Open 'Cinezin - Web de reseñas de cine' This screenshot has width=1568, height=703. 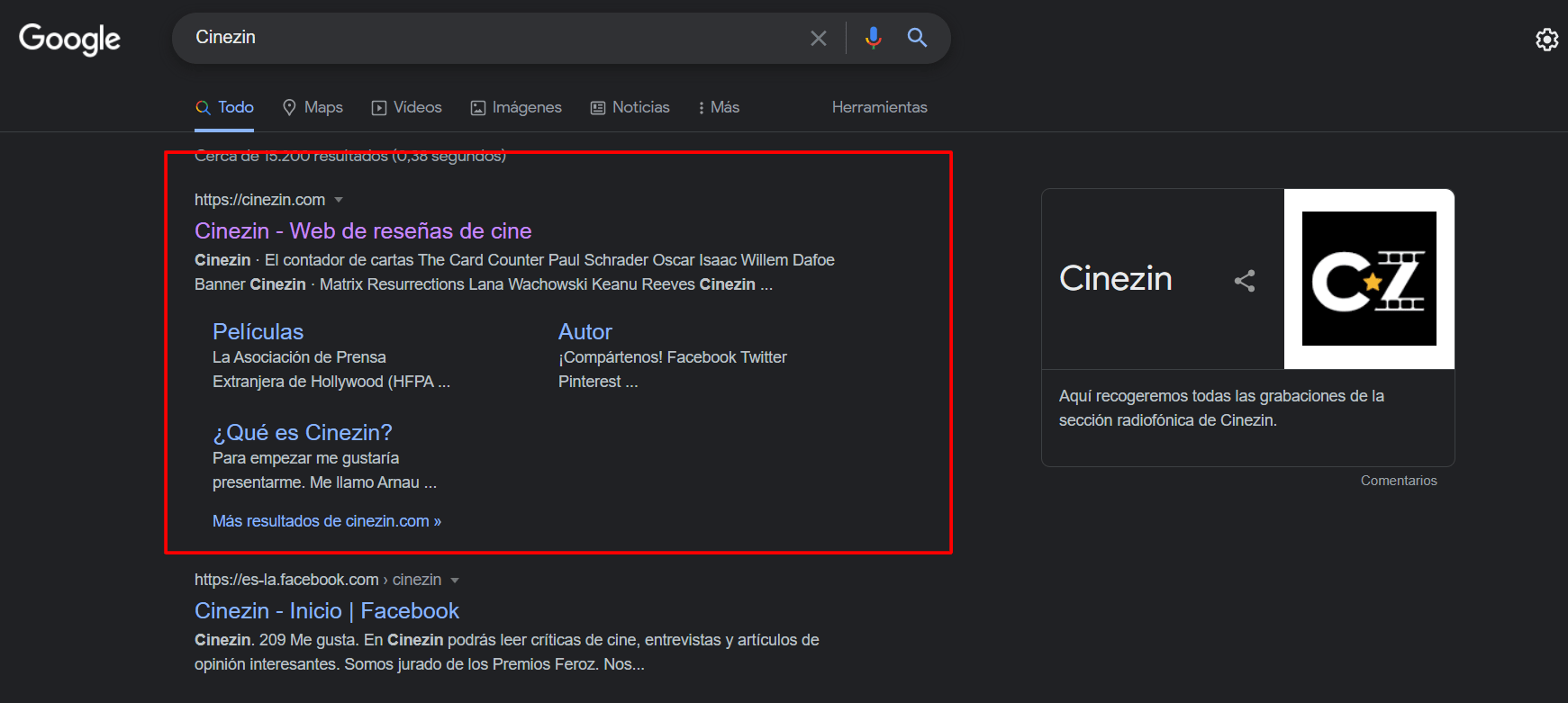click(x=363, y=231)
